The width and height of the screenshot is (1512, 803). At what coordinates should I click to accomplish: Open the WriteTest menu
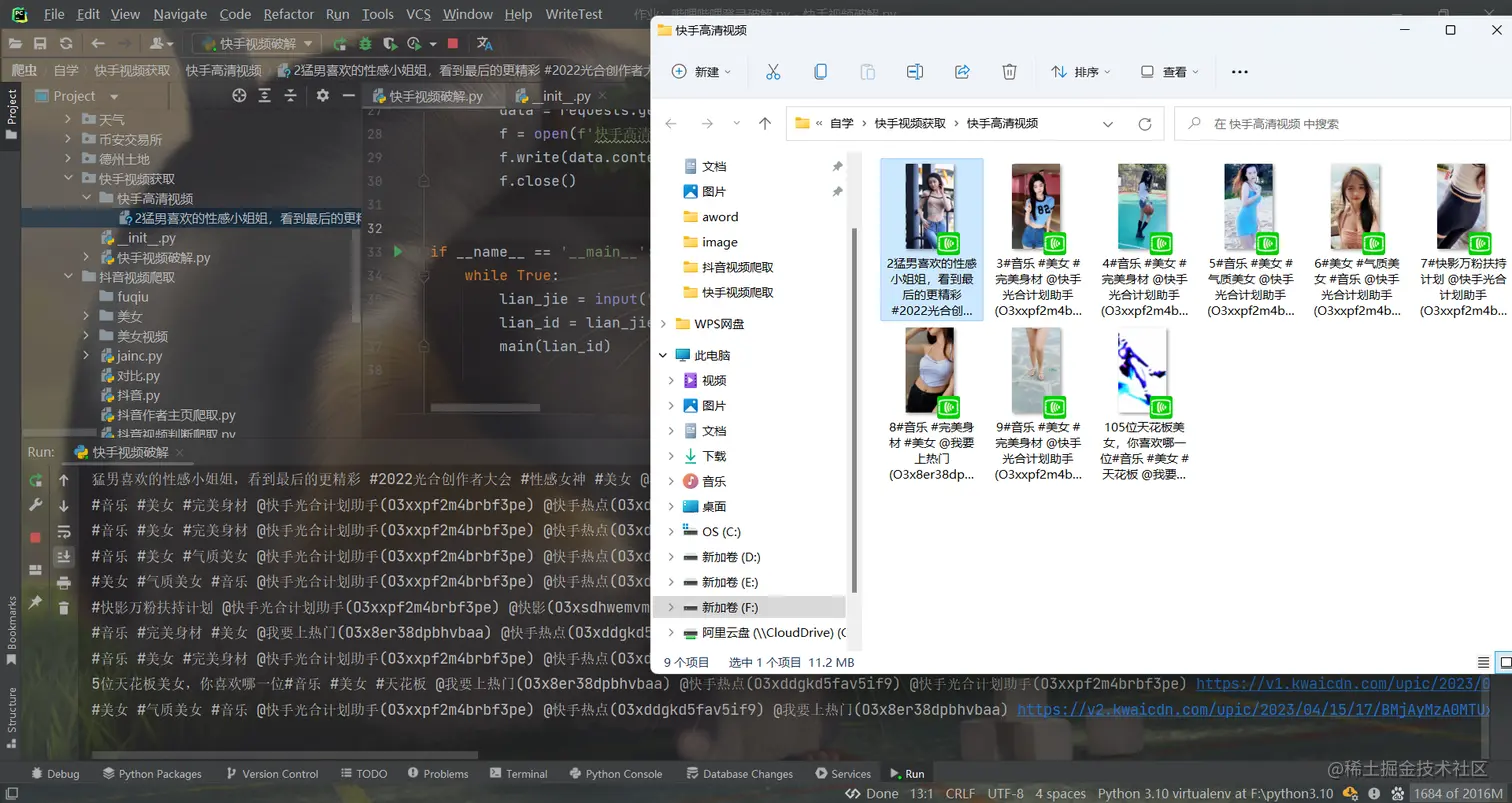point(574,14)
